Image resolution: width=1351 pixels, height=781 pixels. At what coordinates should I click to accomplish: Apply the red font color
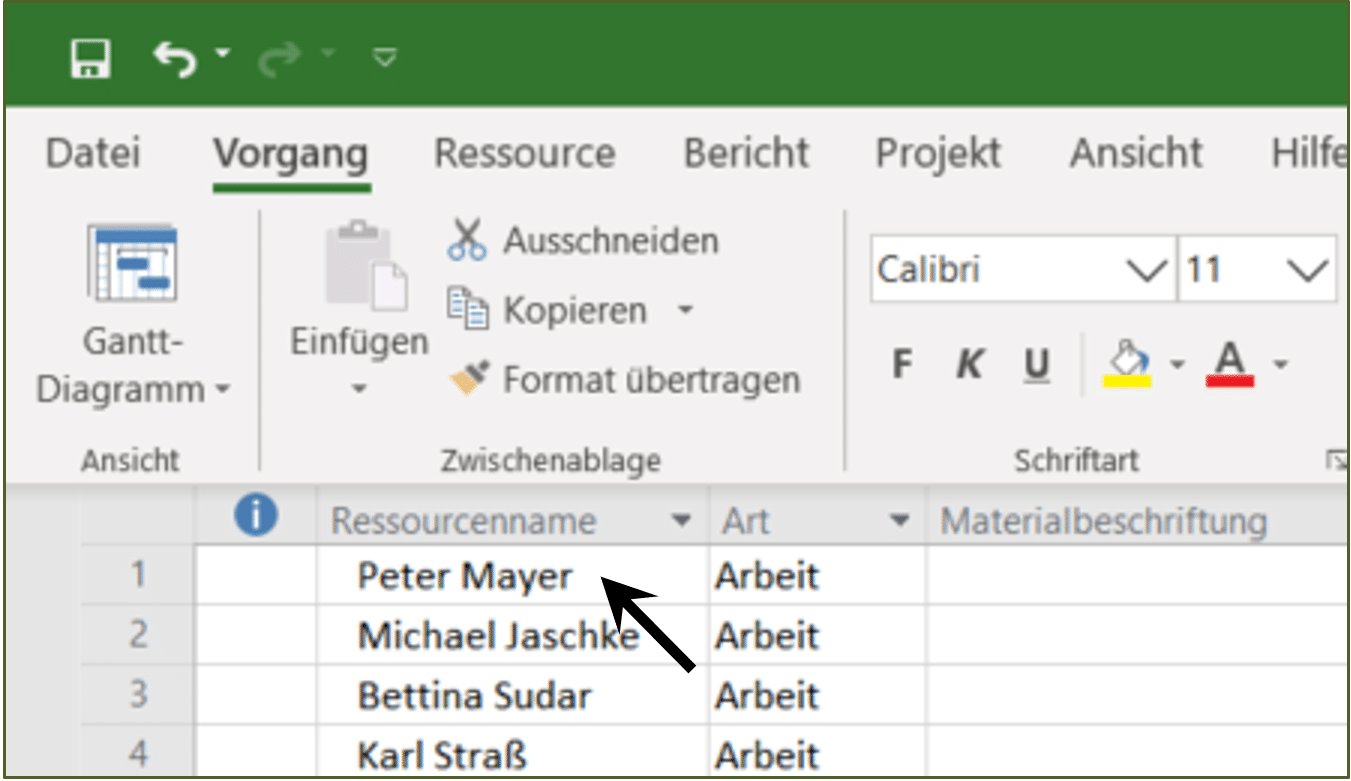[x=1230, y=365]
